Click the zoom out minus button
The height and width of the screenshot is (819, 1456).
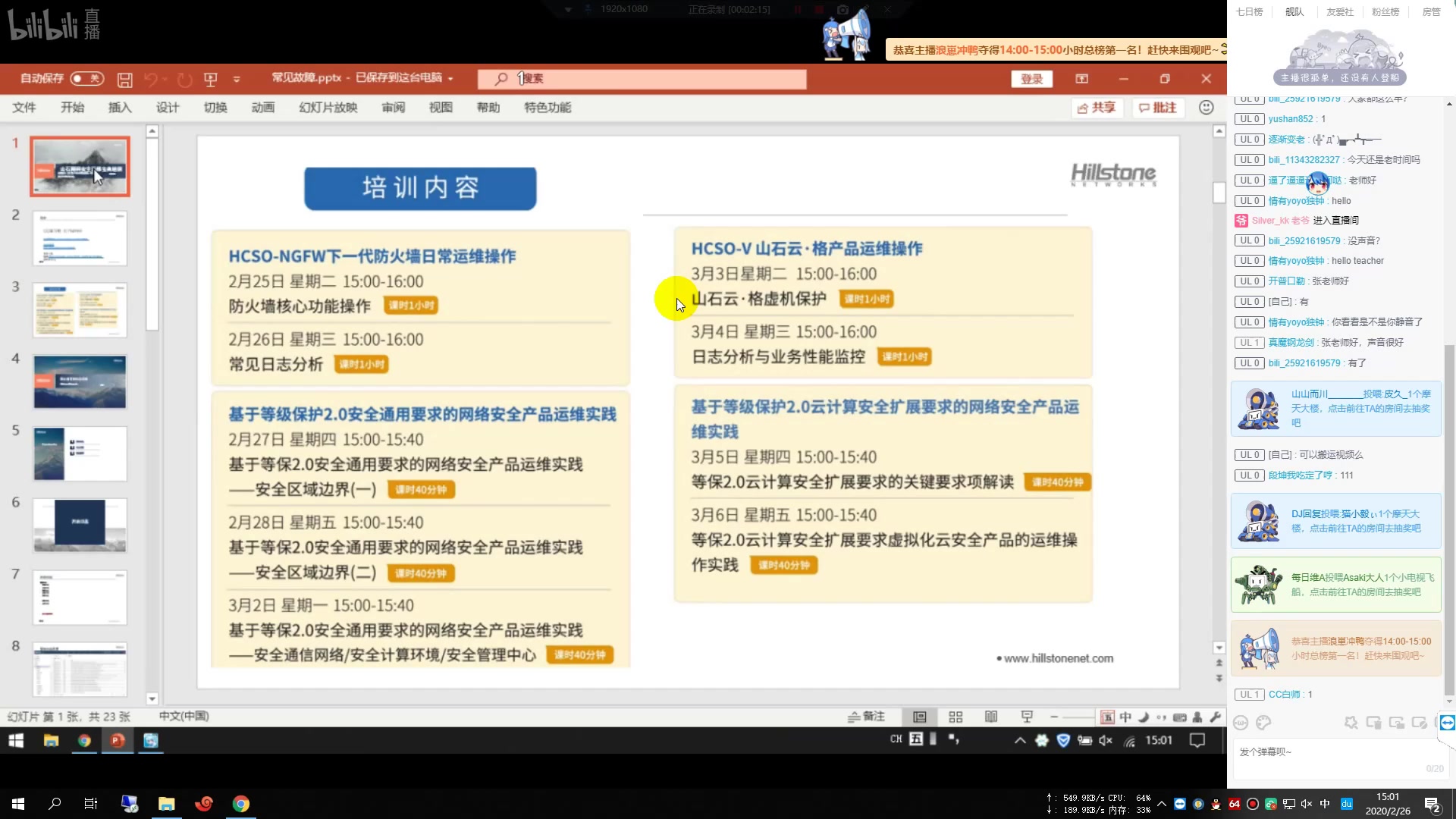click(1054, 717)
